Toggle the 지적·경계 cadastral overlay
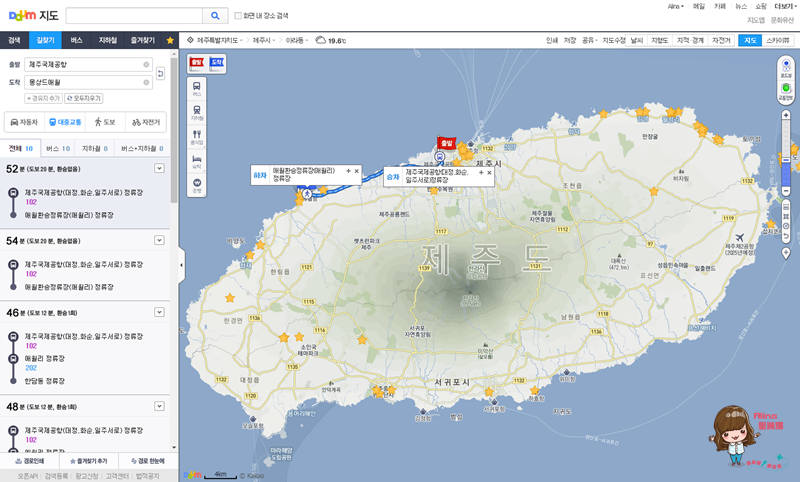Viewport: 800px width, 482px height. pyautogui.click(x=690, y=40)
